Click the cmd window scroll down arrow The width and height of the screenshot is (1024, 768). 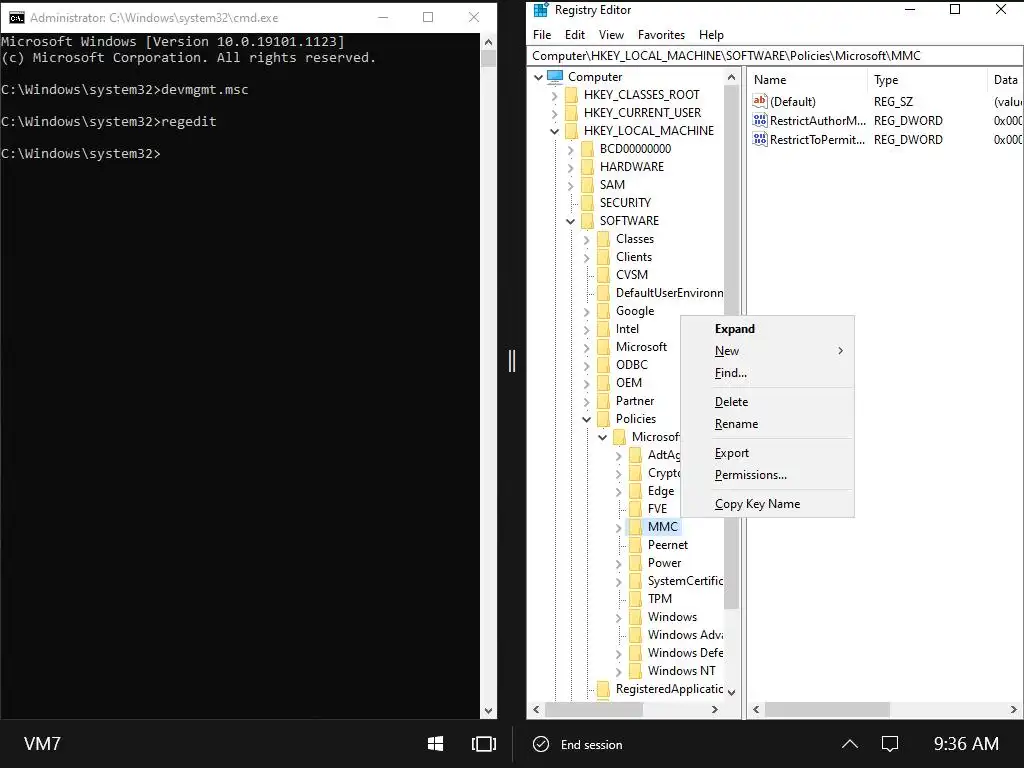pyautogui.click(x=488, y=711)
